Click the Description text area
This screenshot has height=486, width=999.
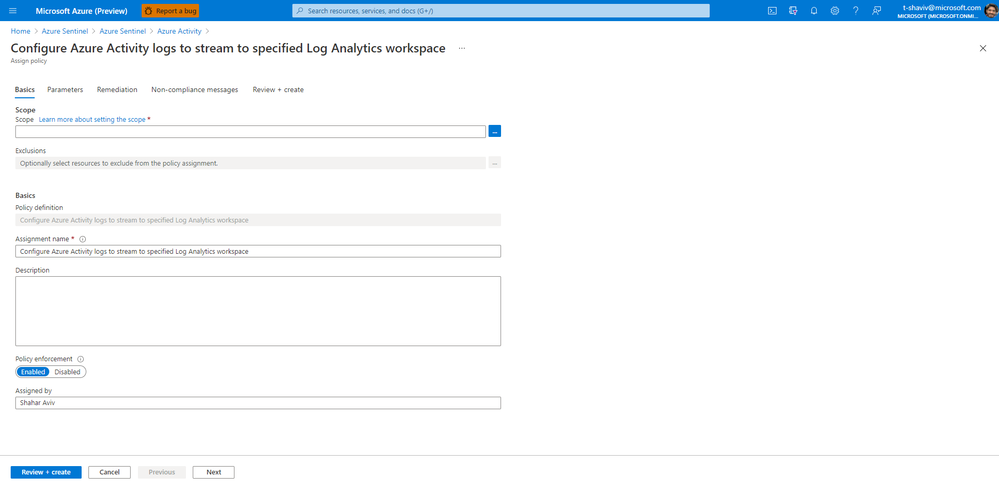coord(258,311)
